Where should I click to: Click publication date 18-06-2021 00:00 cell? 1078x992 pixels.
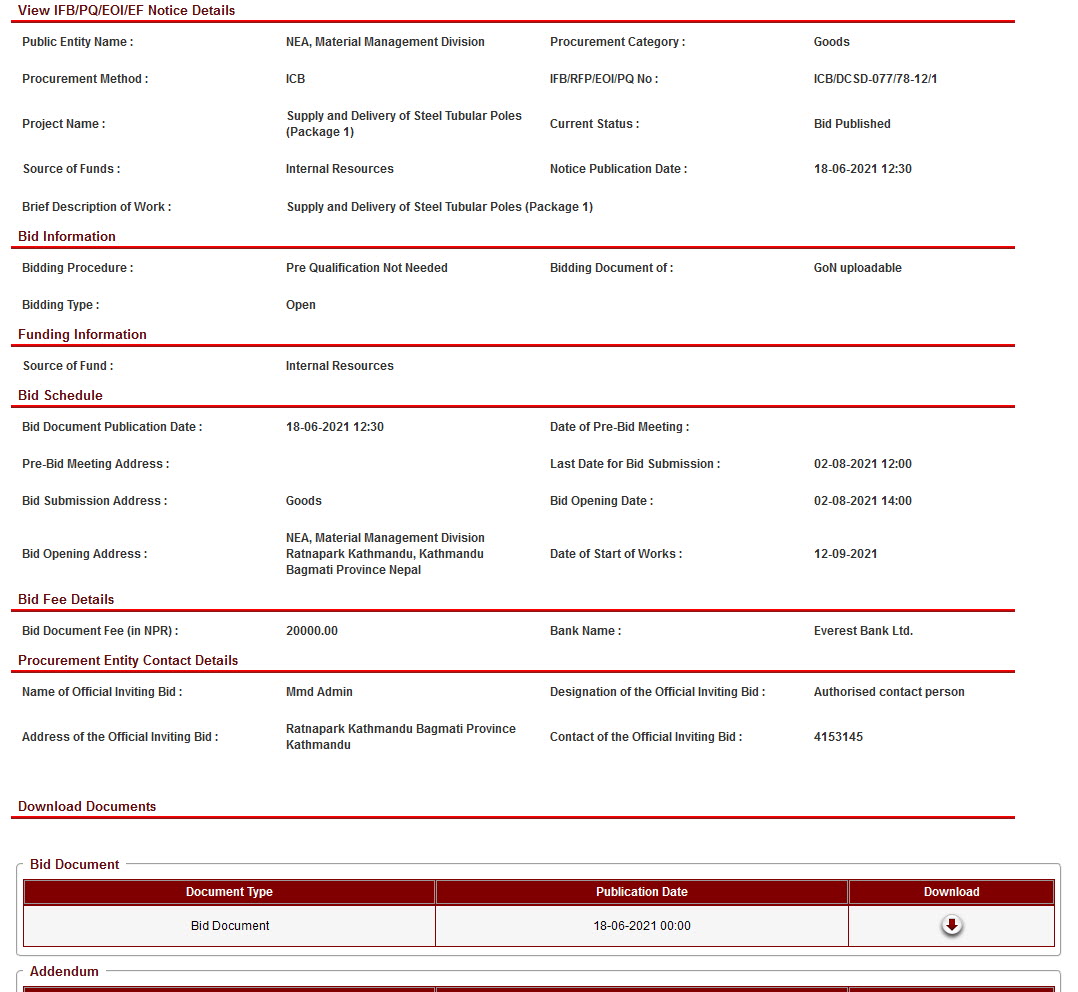(x=641, y=926)
